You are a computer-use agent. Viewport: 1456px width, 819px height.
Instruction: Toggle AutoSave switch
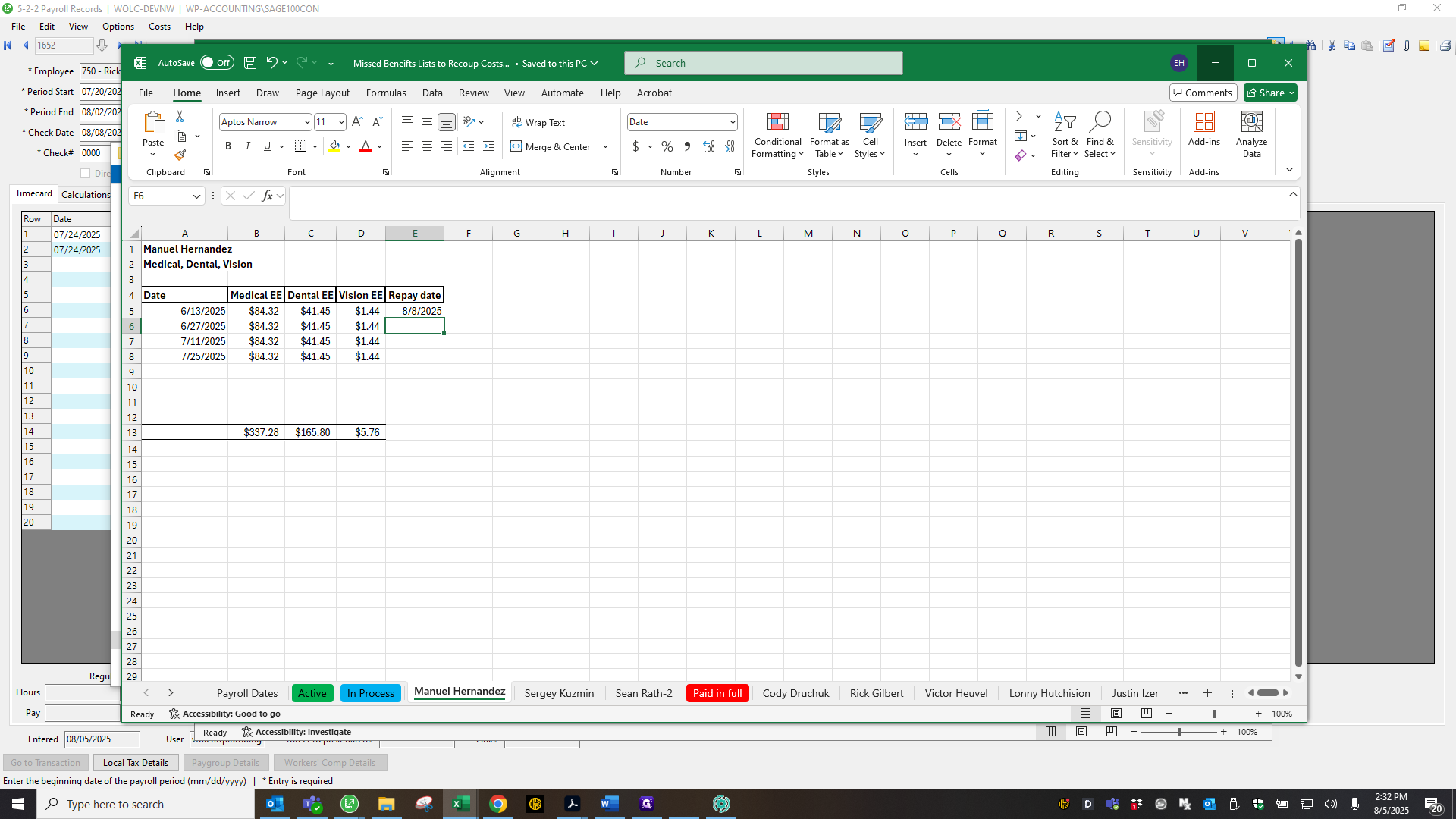pyautogui.click(x=217, y=63)
